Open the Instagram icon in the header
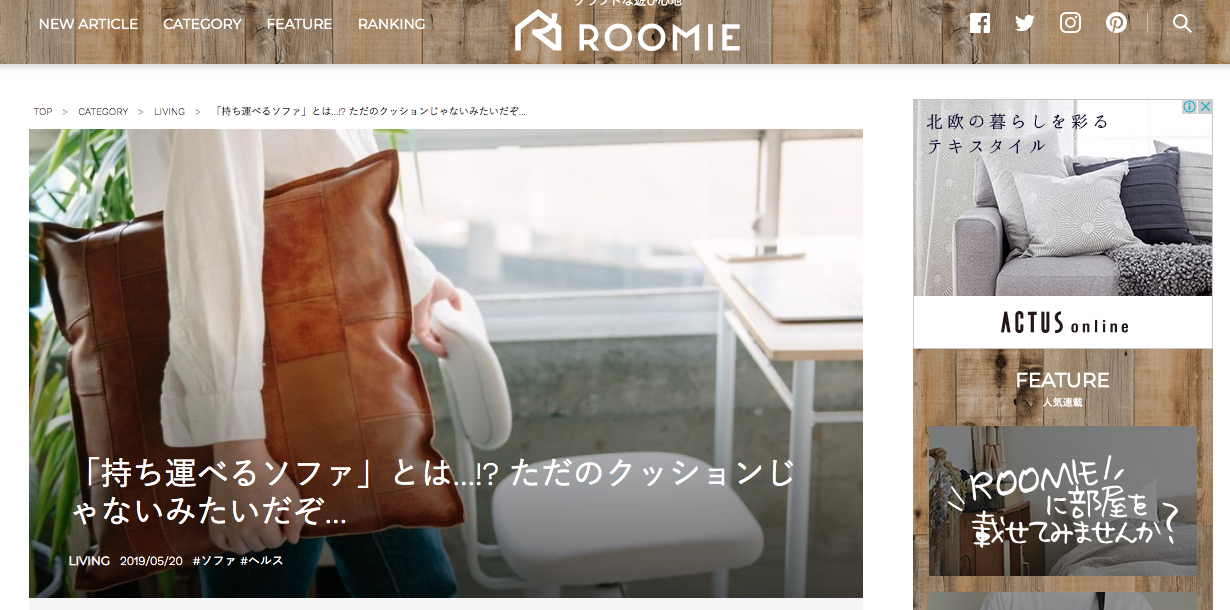 tap(1071, 23)
